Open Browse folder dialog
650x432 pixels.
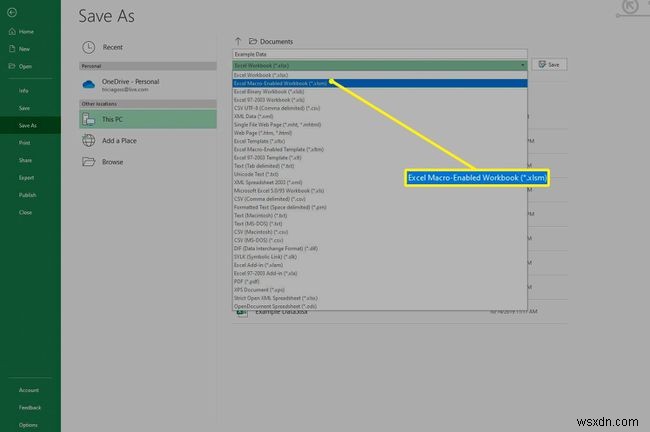pyautogui.click(x=148, y=162)
